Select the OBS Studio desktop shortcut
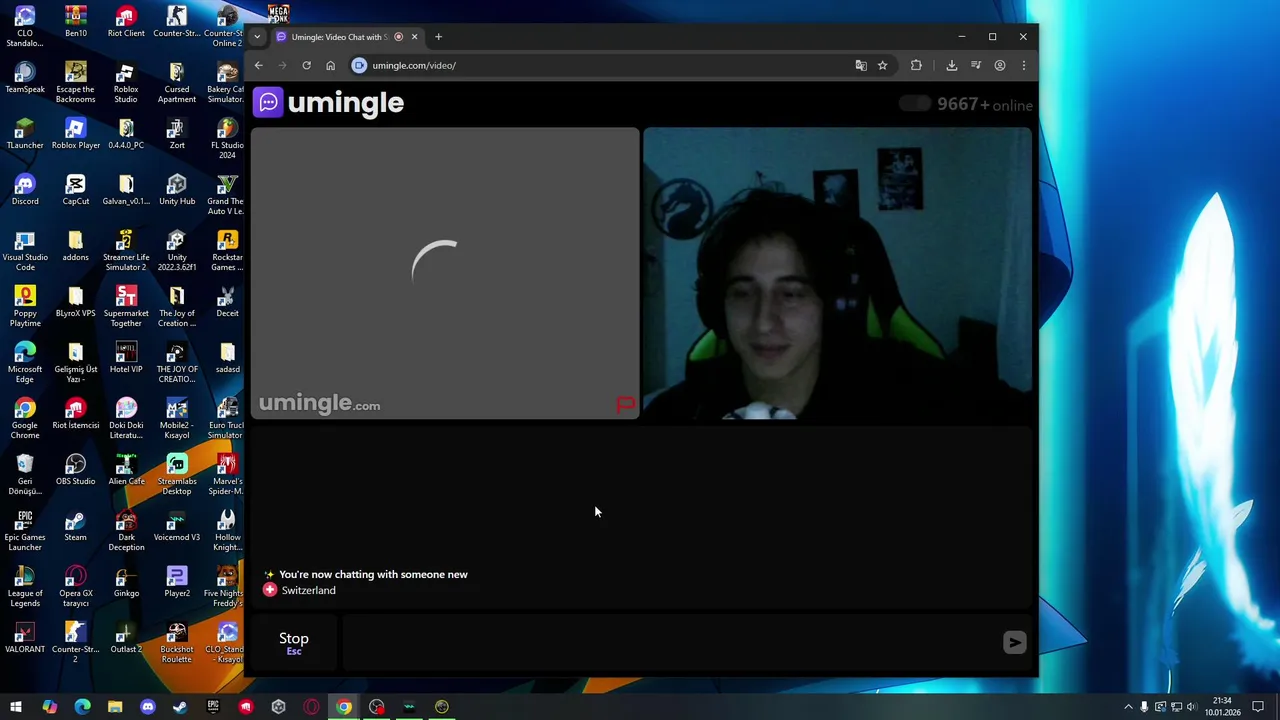 coord(75,468)
